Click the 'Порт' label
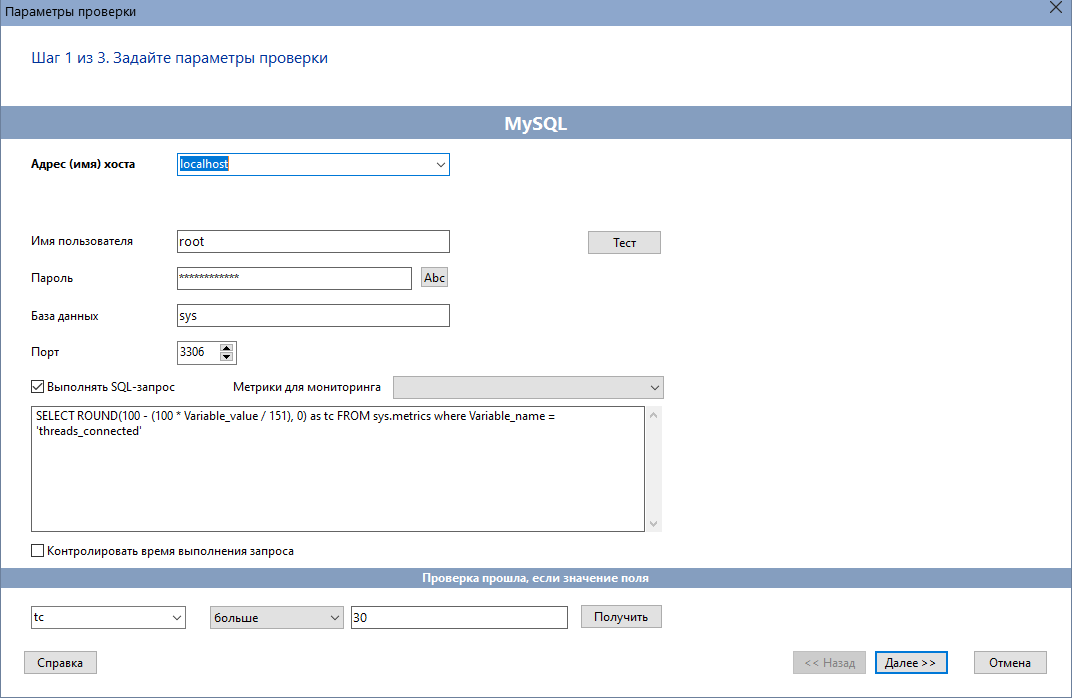The image size is (1072, 698). coord(45,352)
